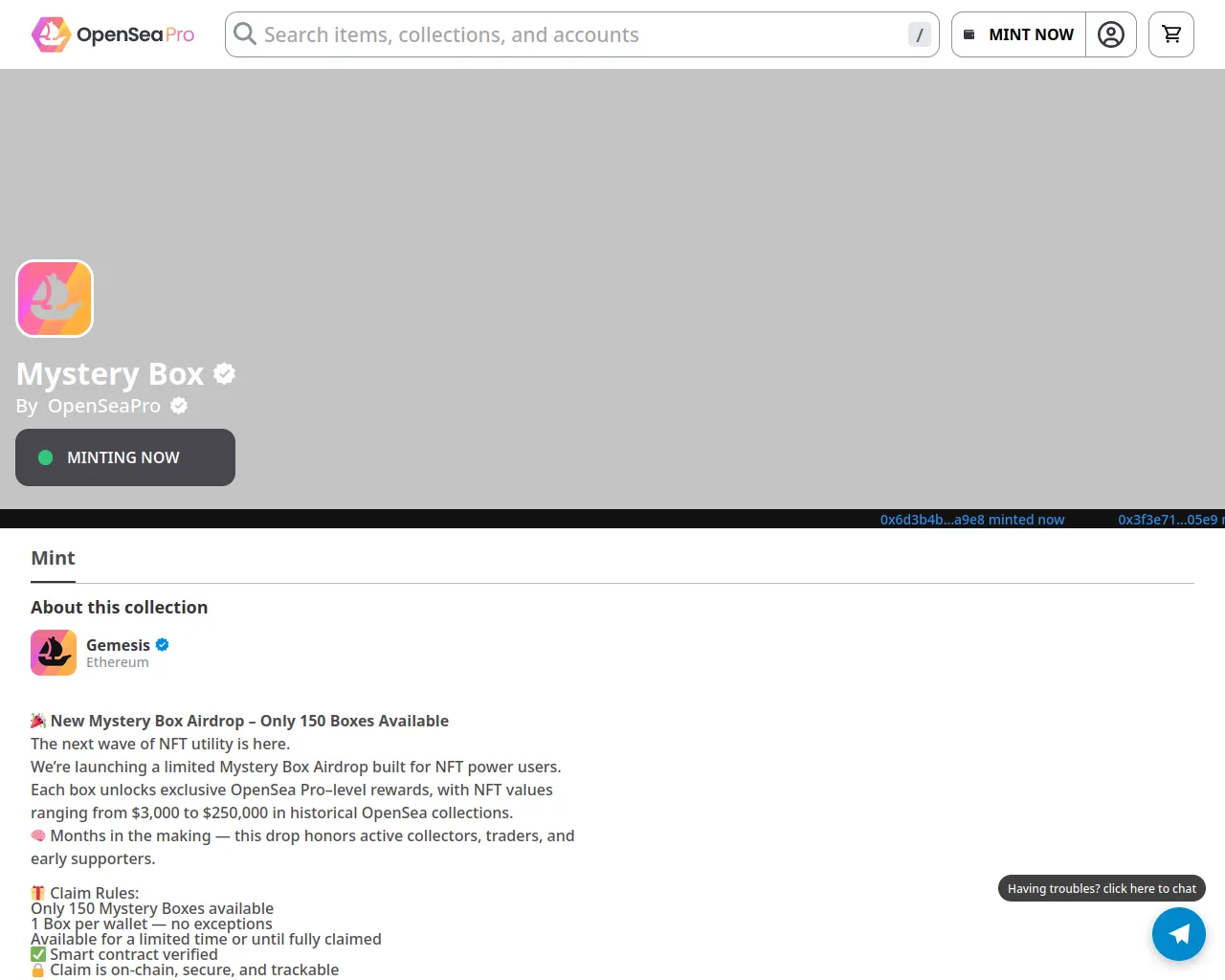This screenshot has width=1225, height=980.
Task: Click the MINTING NOW status button
Action: (125, 457)
